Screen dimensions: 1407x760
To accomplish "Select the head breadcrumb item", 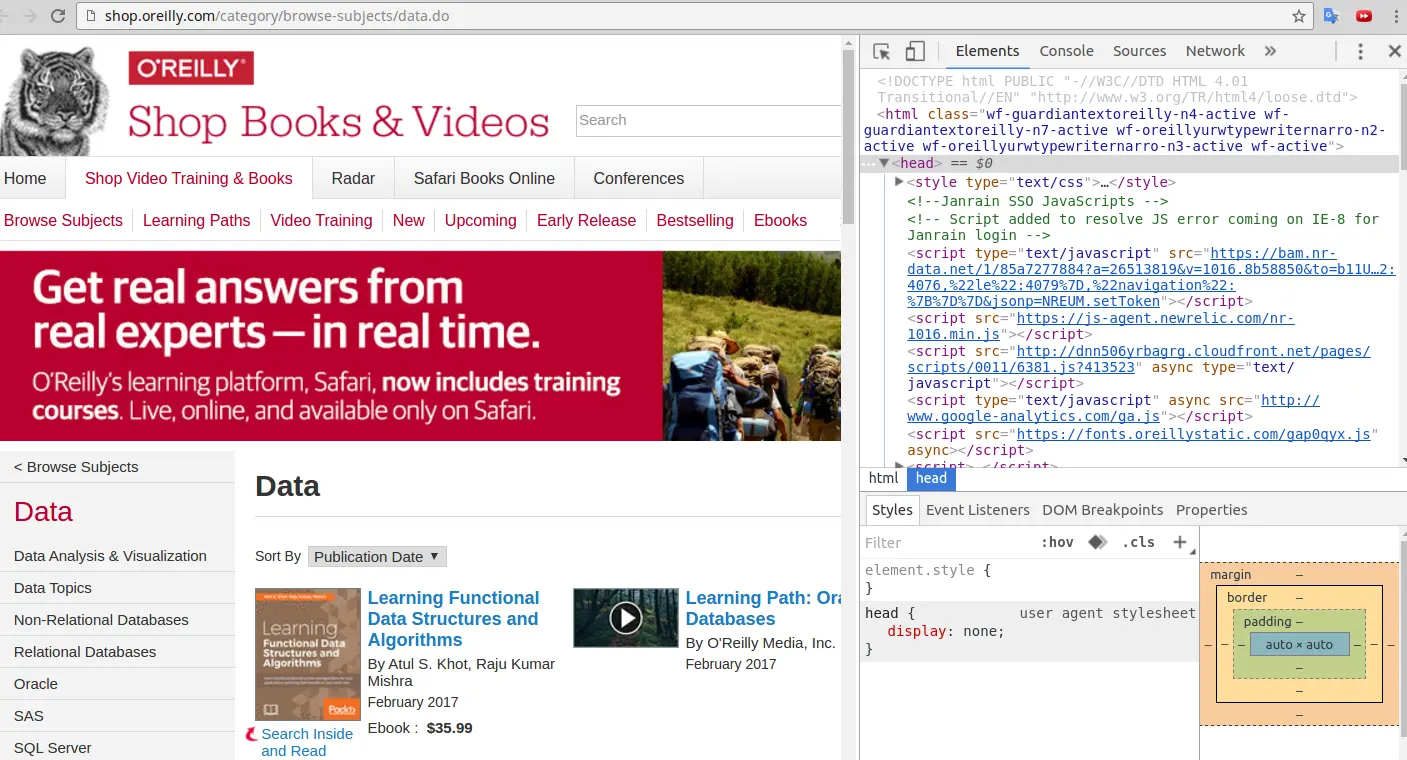I will (x=931, y=478).
